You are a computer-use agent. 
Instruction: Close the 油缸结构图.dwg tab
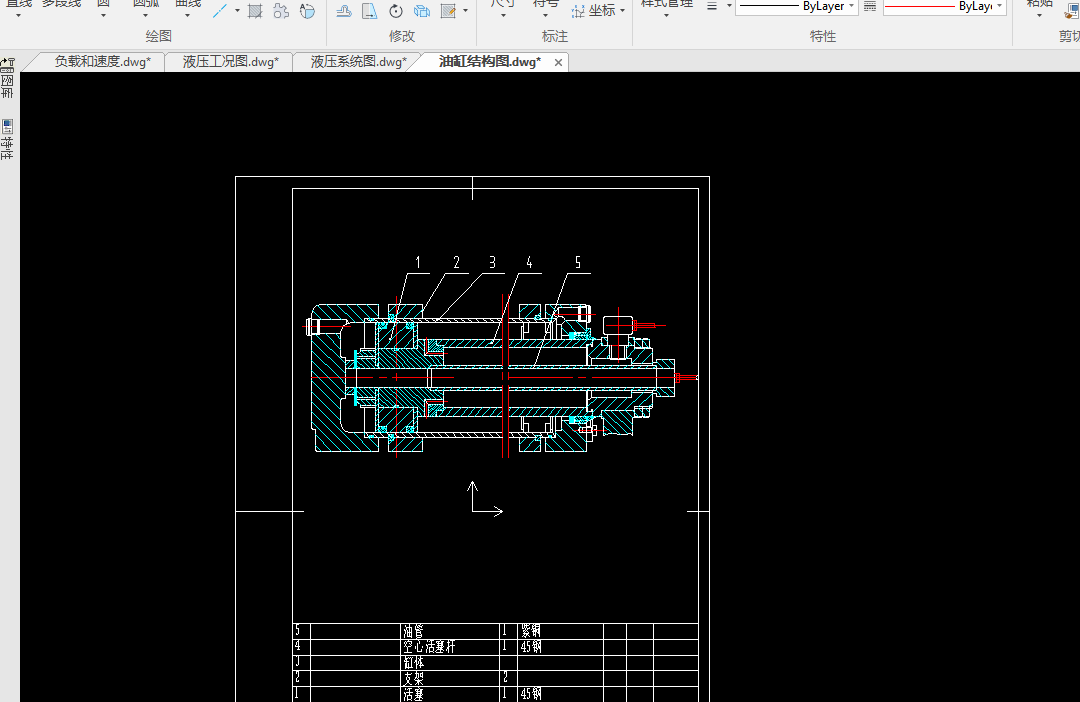click(559, 62)
